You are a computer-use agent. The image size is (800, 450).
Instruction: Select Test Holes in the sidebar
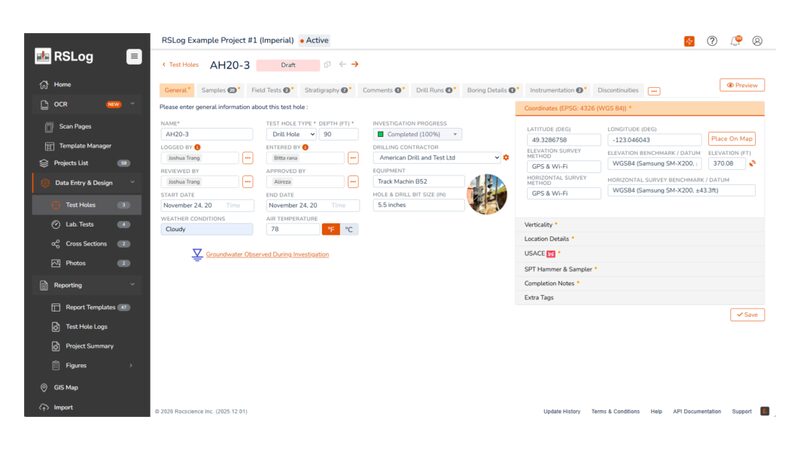pos(87,205)
